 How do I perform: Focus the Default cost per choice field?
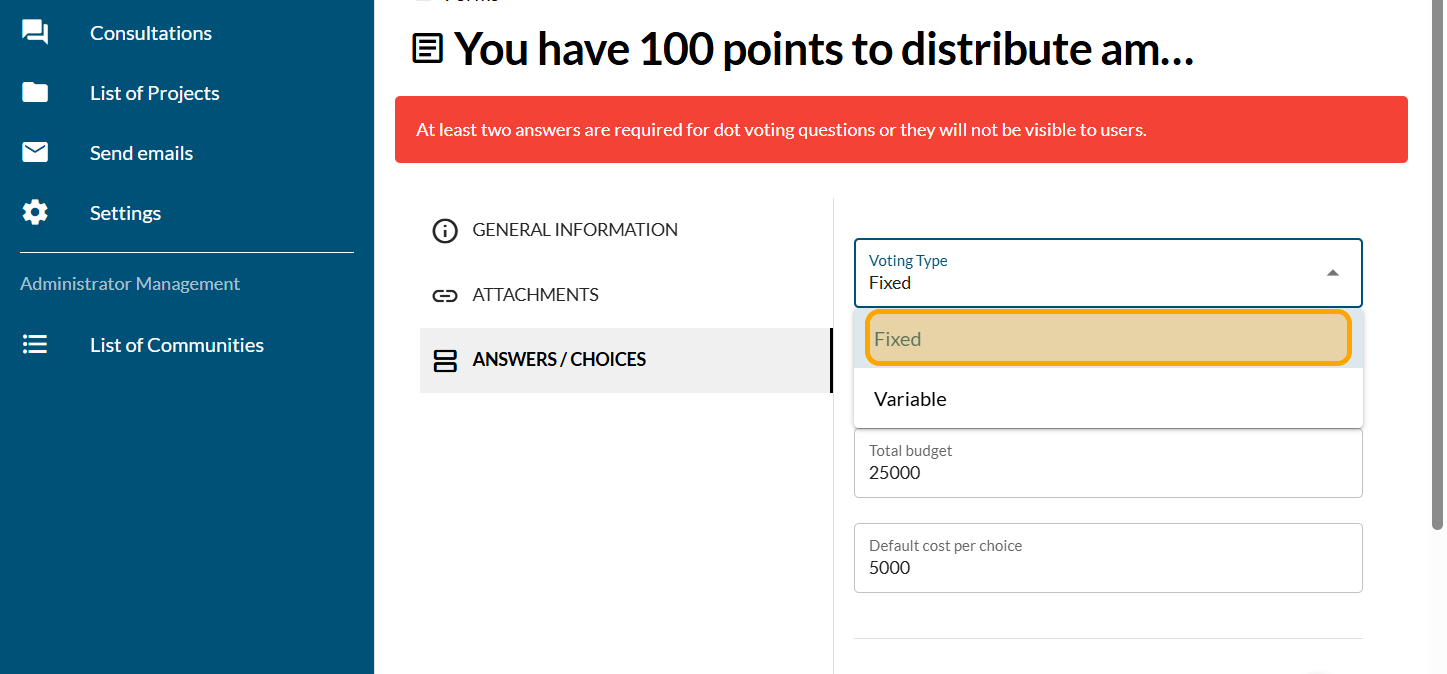pyautogui.click(x=1107, y=567)
